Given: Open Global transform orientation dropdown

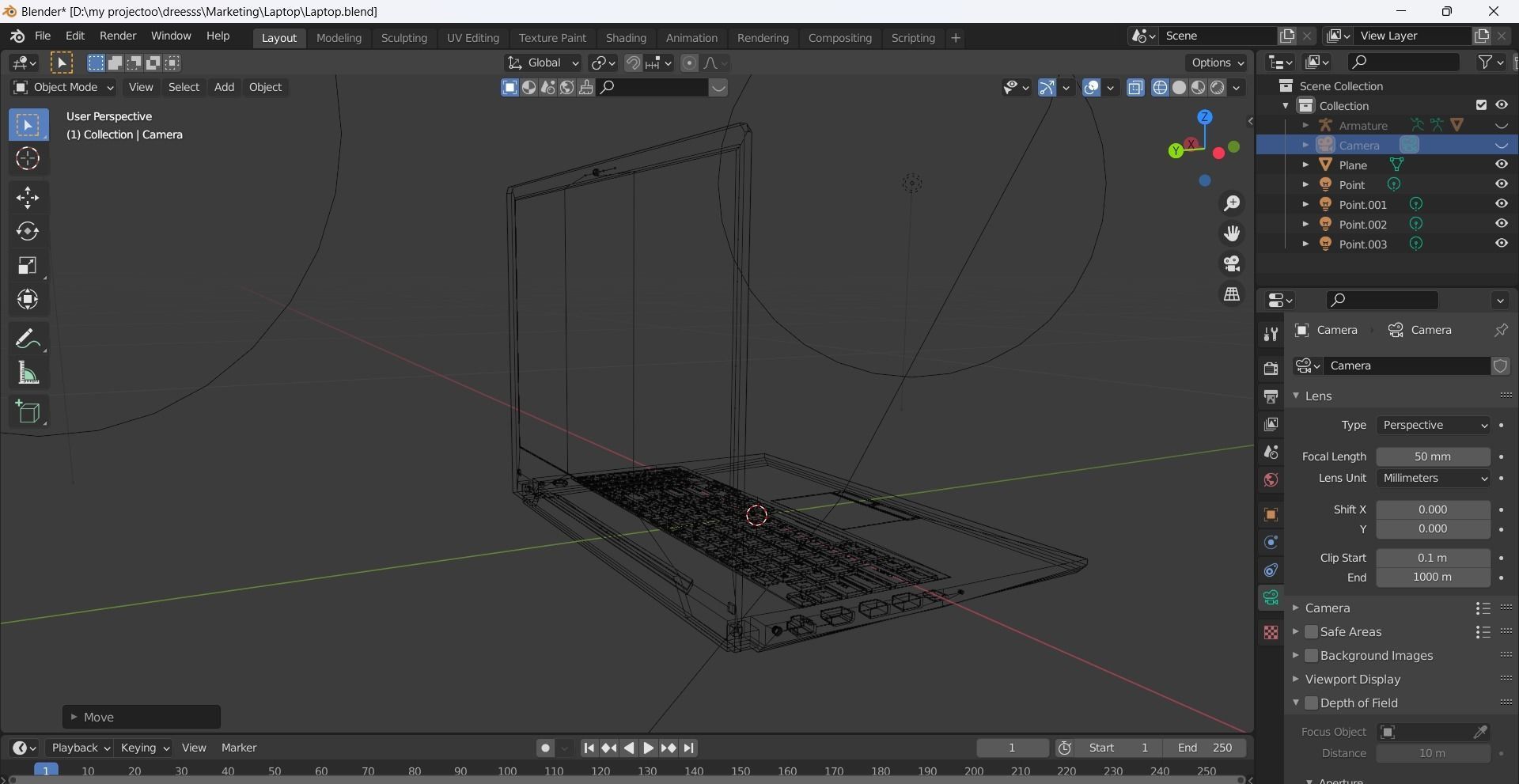Looking at the screenshot, I should click(543, 63).
